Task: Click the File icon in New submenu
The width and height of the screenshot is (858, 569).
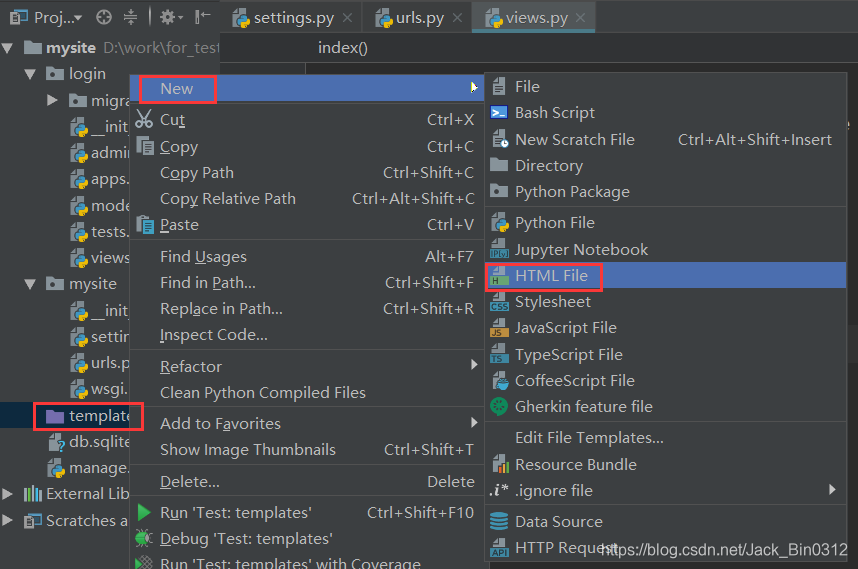Action: pyautogui.click(x=498, y=86)
